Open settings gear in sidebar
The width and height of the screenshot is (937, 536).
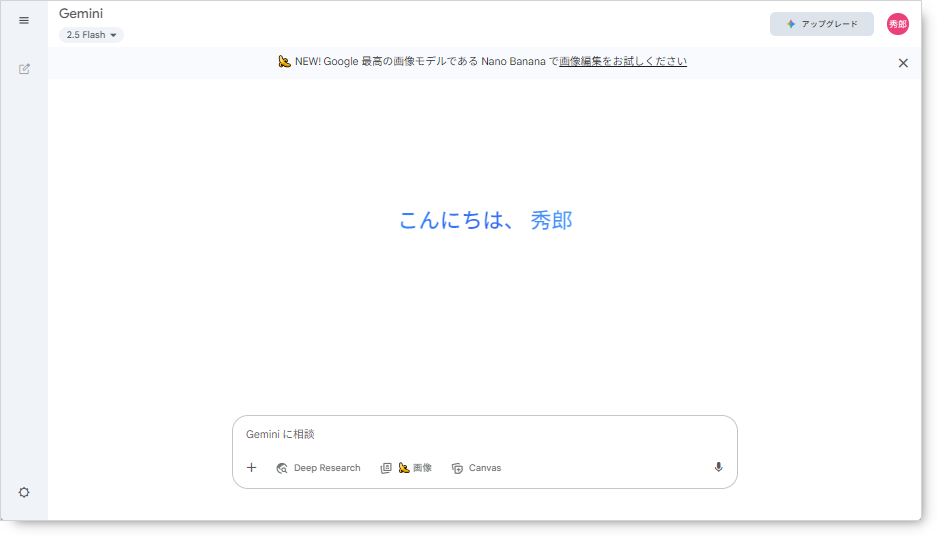24,492
